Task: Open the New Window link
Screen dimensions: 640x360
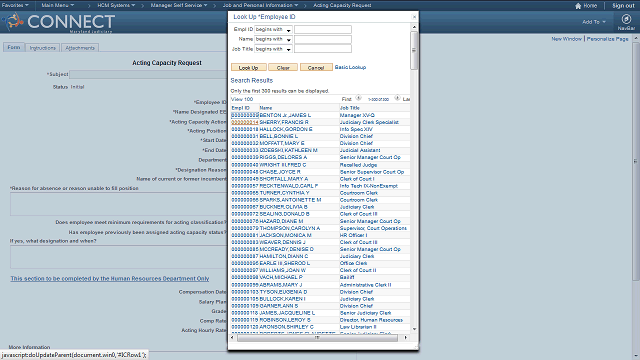Action: click(567, 39)
